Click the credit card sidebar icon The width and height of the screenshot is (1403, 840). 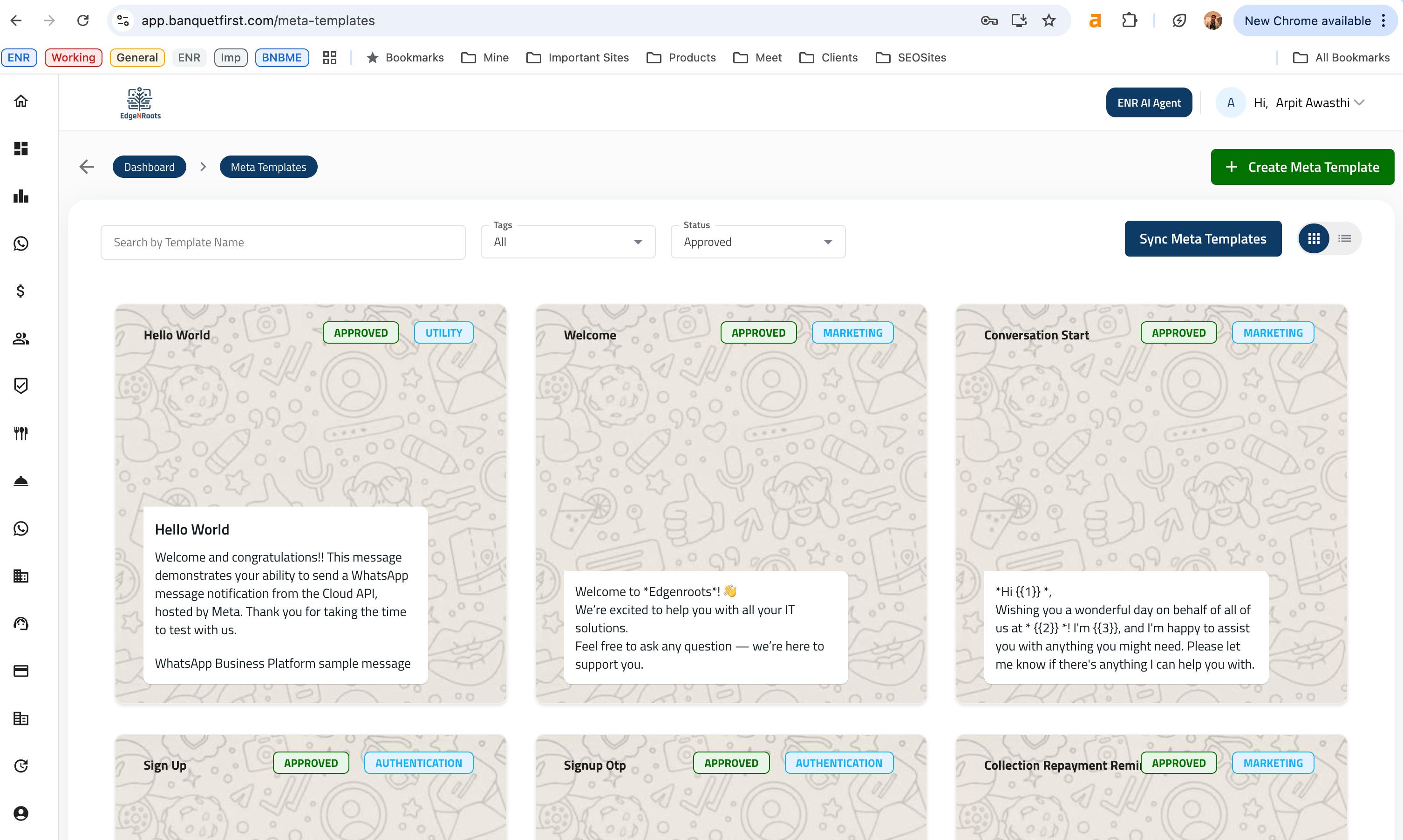tap(21, 671)
